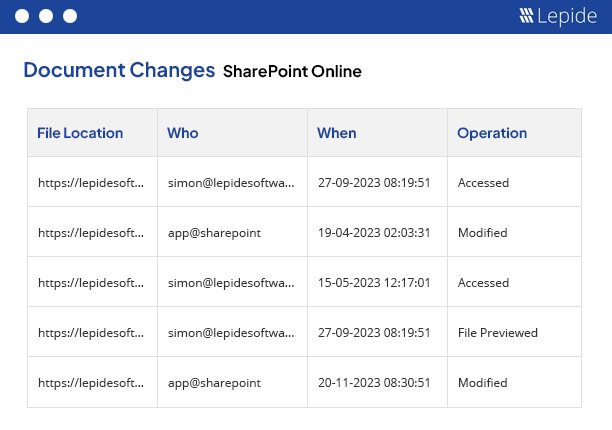The height and width of the screenshot is (430, 612).
Task: Open file location in 20-11-2023 row
Action: tap(91, 383)
